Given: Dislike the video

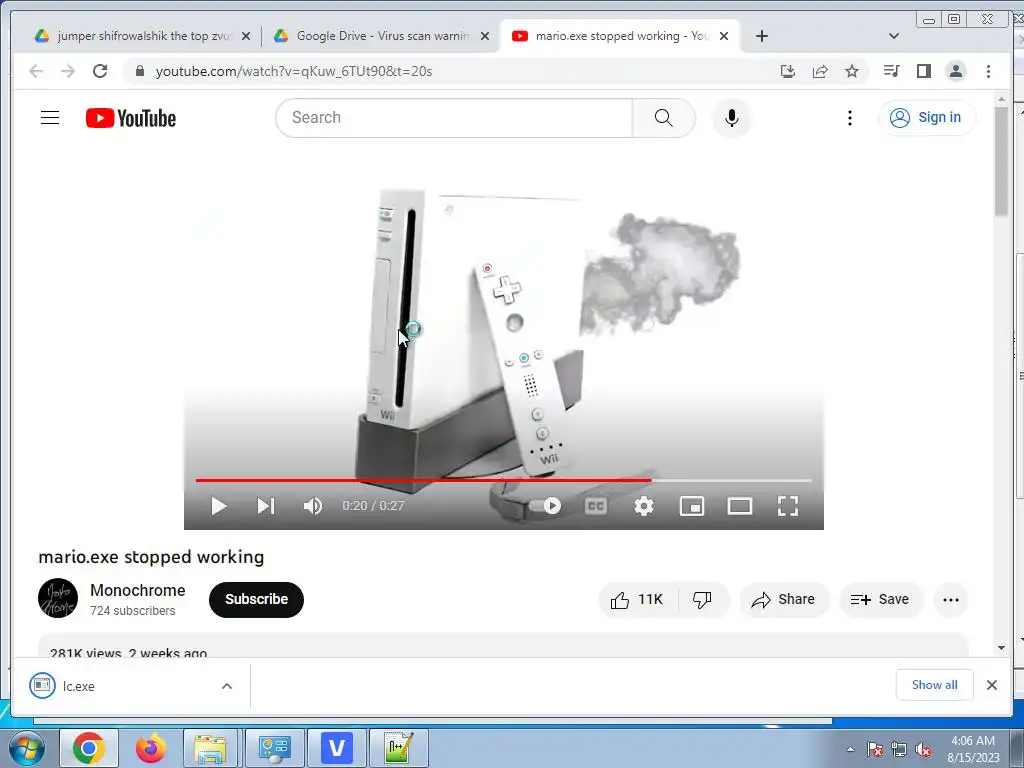Looking at the screenshot, I should click(703, 600).
